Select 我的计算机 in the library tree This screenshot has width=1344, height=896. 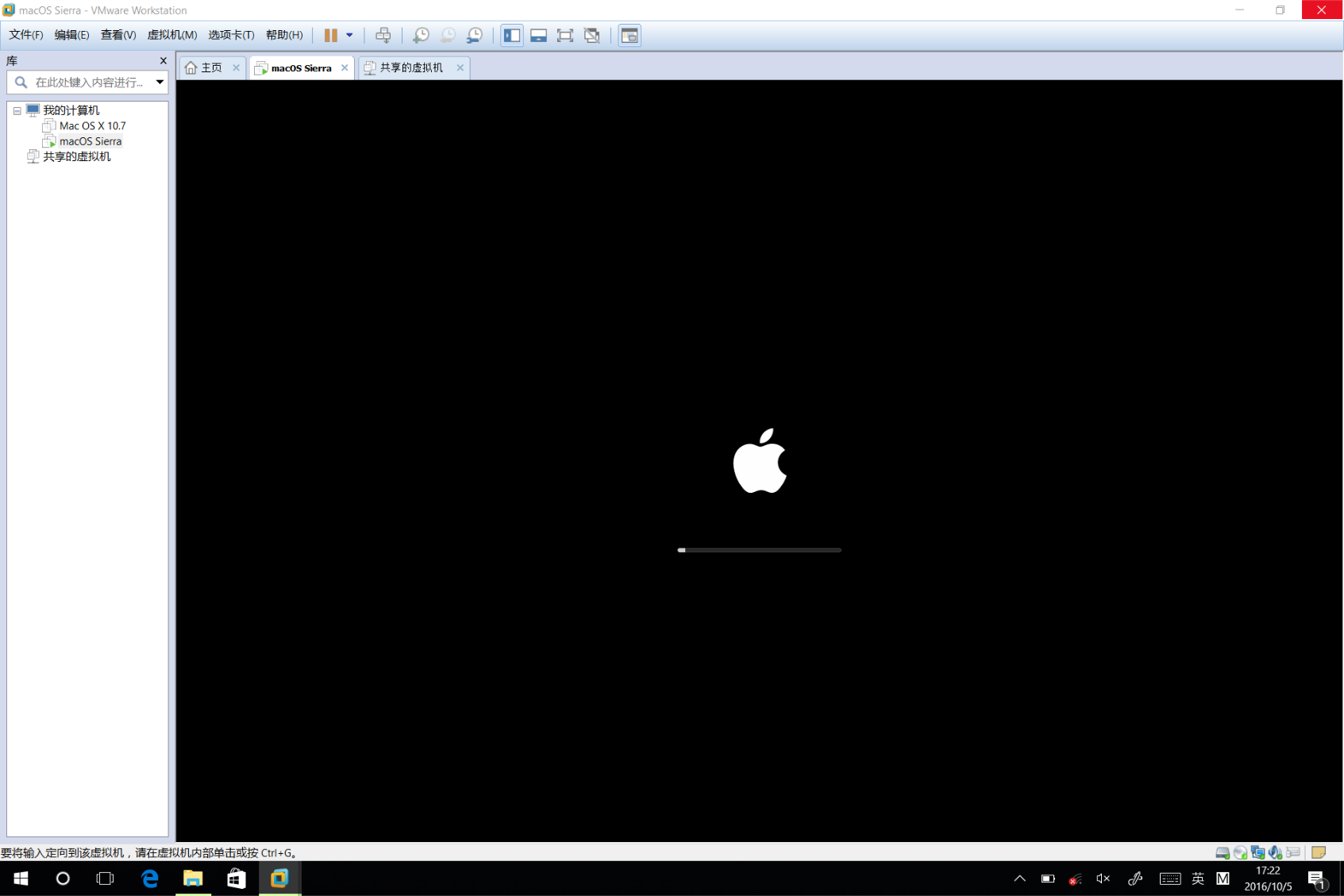pyautogui.click(x=71, y=110)
